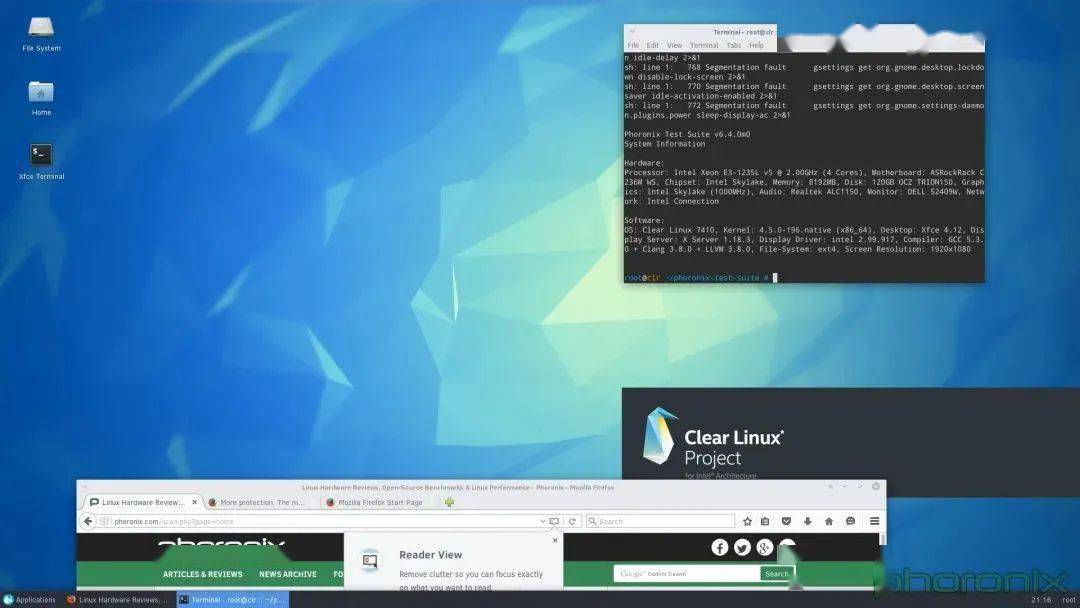Switch to Terminal taskbar item
Image resolution: width=1080 pixels, height=608 pixels.
point(232,600)
